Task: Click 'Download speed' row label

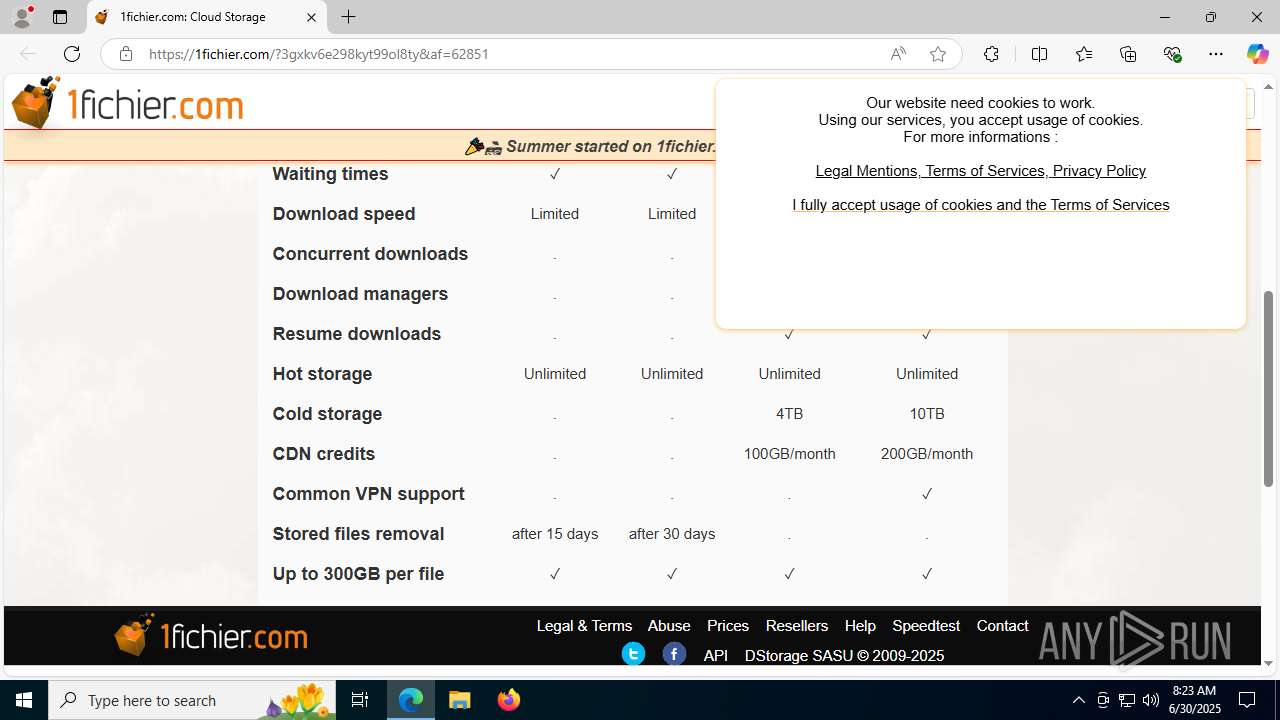Action: (x=344, y=213)
